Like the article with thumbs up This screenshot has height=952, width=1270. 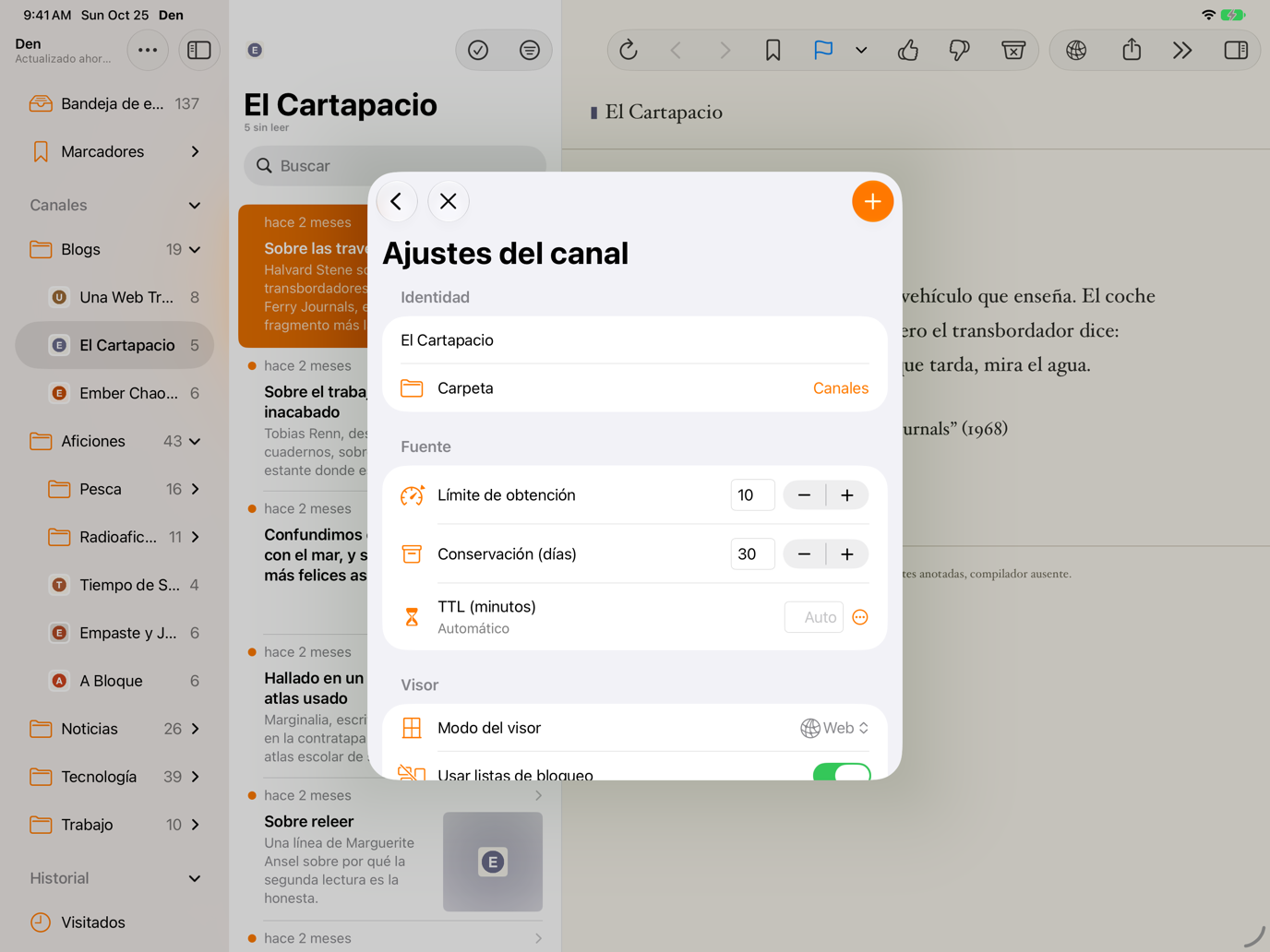tap(908, 50)
